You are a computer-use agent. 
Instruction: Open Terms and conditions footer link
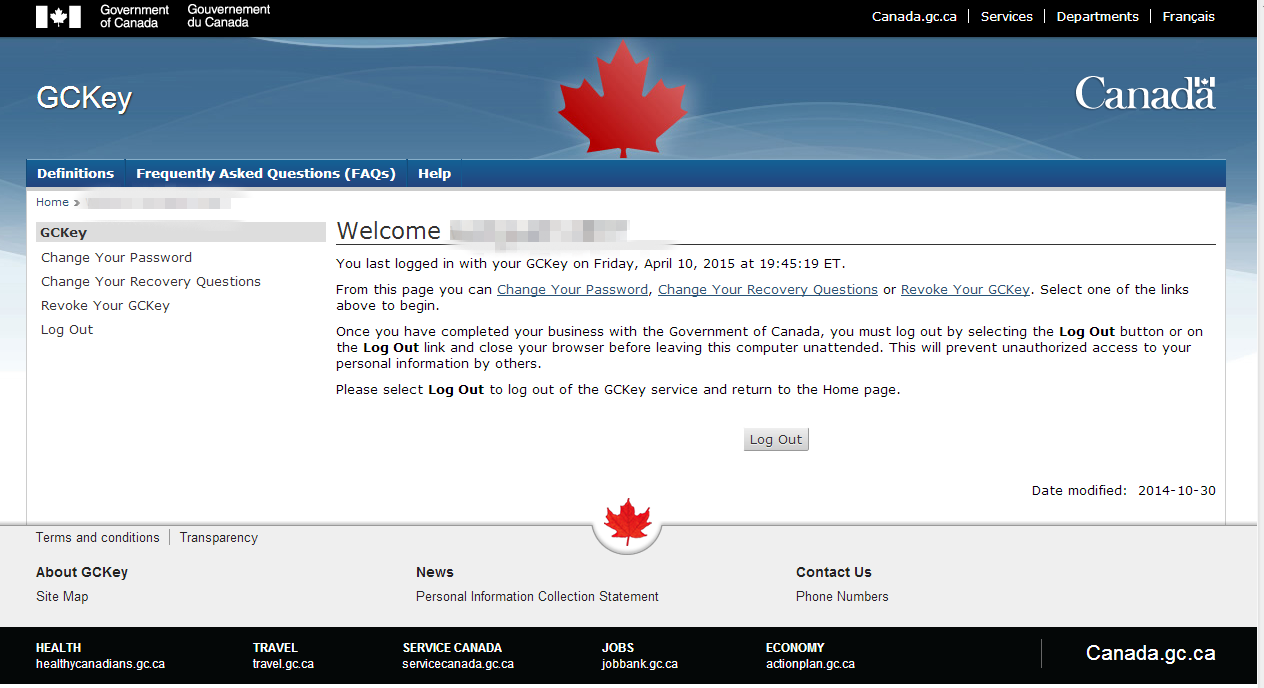click(x=98, y=537)
